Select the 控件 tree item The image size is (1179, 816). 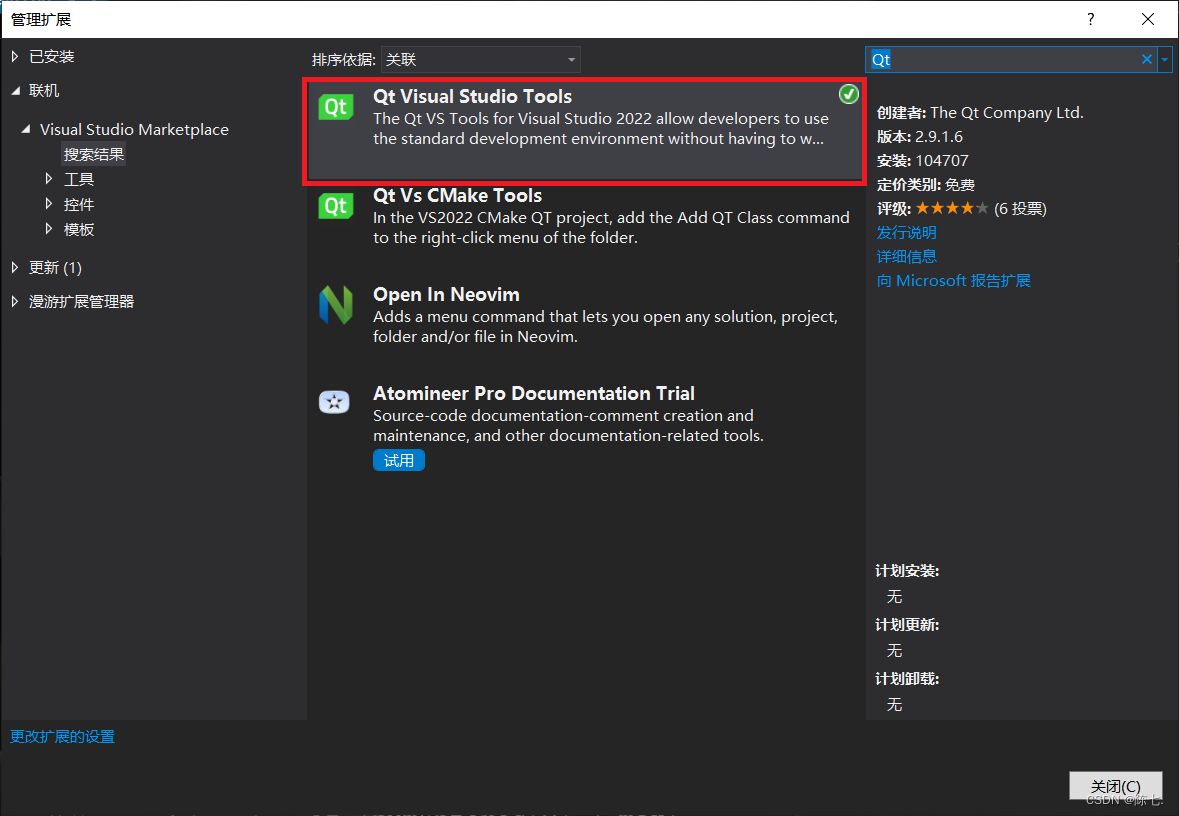point(79,204)
